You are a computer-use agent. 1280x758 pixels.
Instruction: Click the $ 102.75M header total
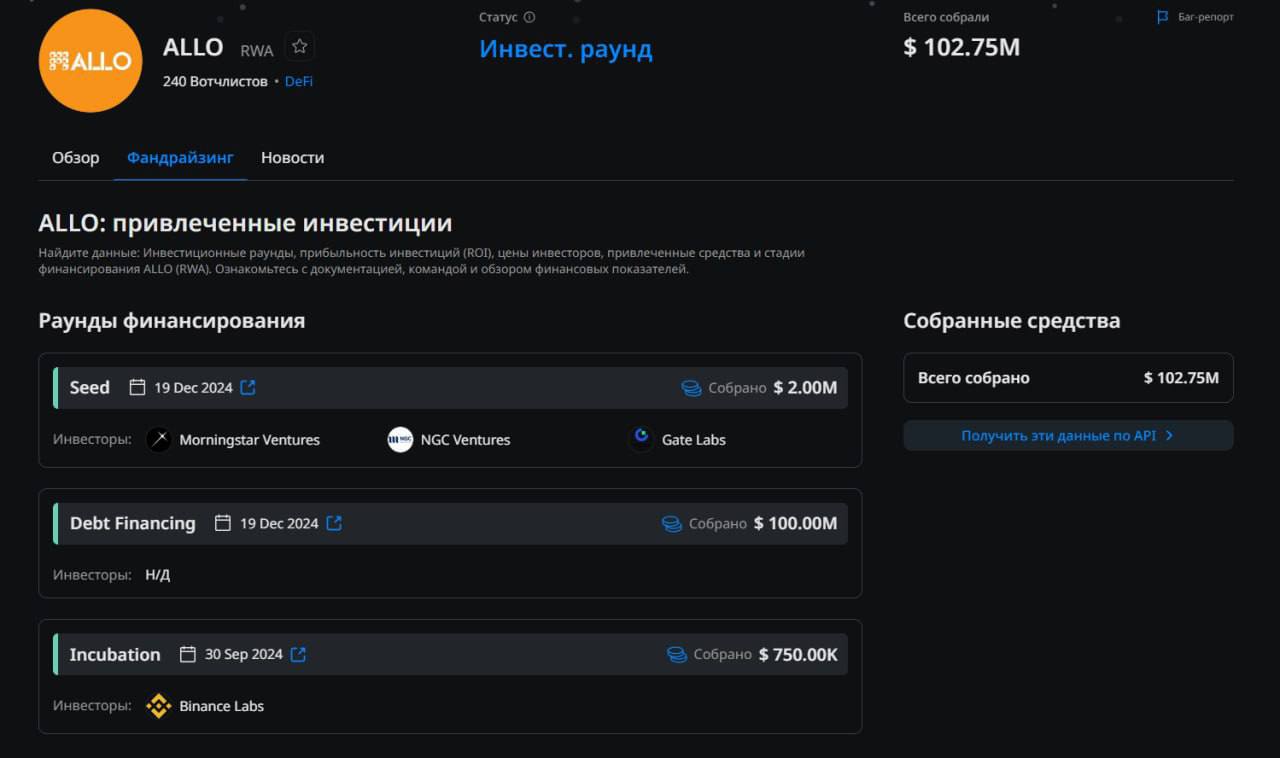coord(961,47)
